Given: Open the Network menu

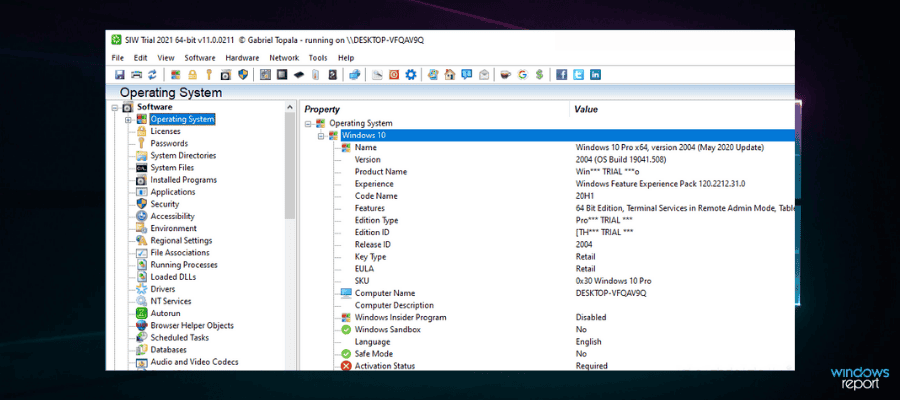Looking at the screenshot, I should click(x=284, y=58).
